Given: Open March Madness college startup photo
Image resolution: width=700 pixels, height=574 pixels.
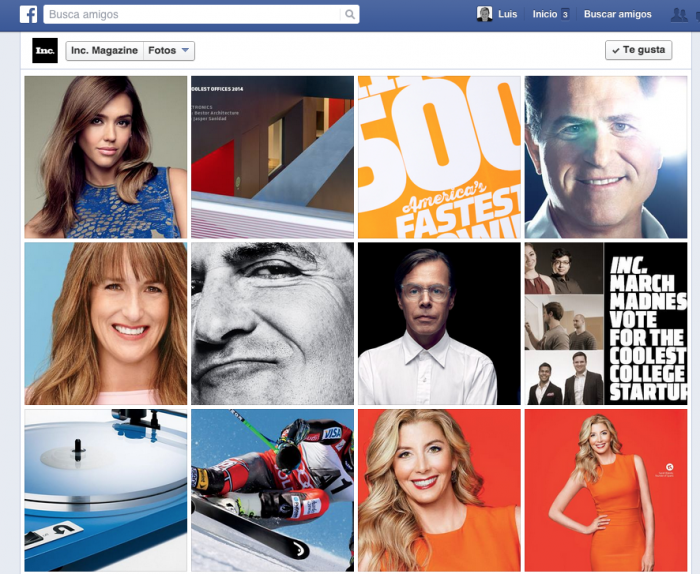Looking at the screenshot, I should point(606,324).
